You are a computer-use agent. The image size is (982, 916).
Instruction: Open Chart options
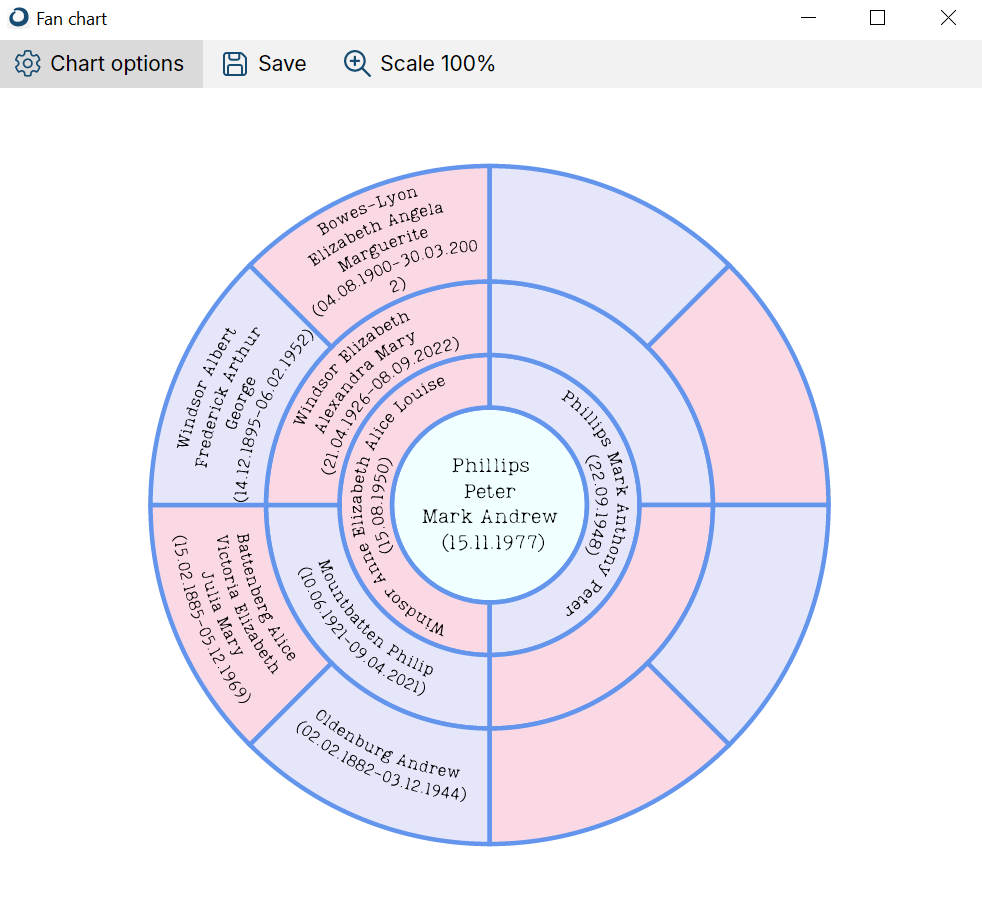pyautogui.click(x=101, y=64)
